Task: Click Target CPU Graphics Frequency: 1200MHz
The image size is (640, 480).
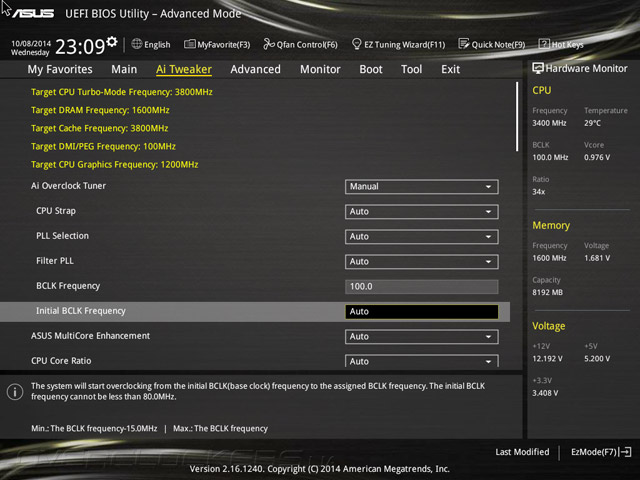Action: tap(114, 164)
